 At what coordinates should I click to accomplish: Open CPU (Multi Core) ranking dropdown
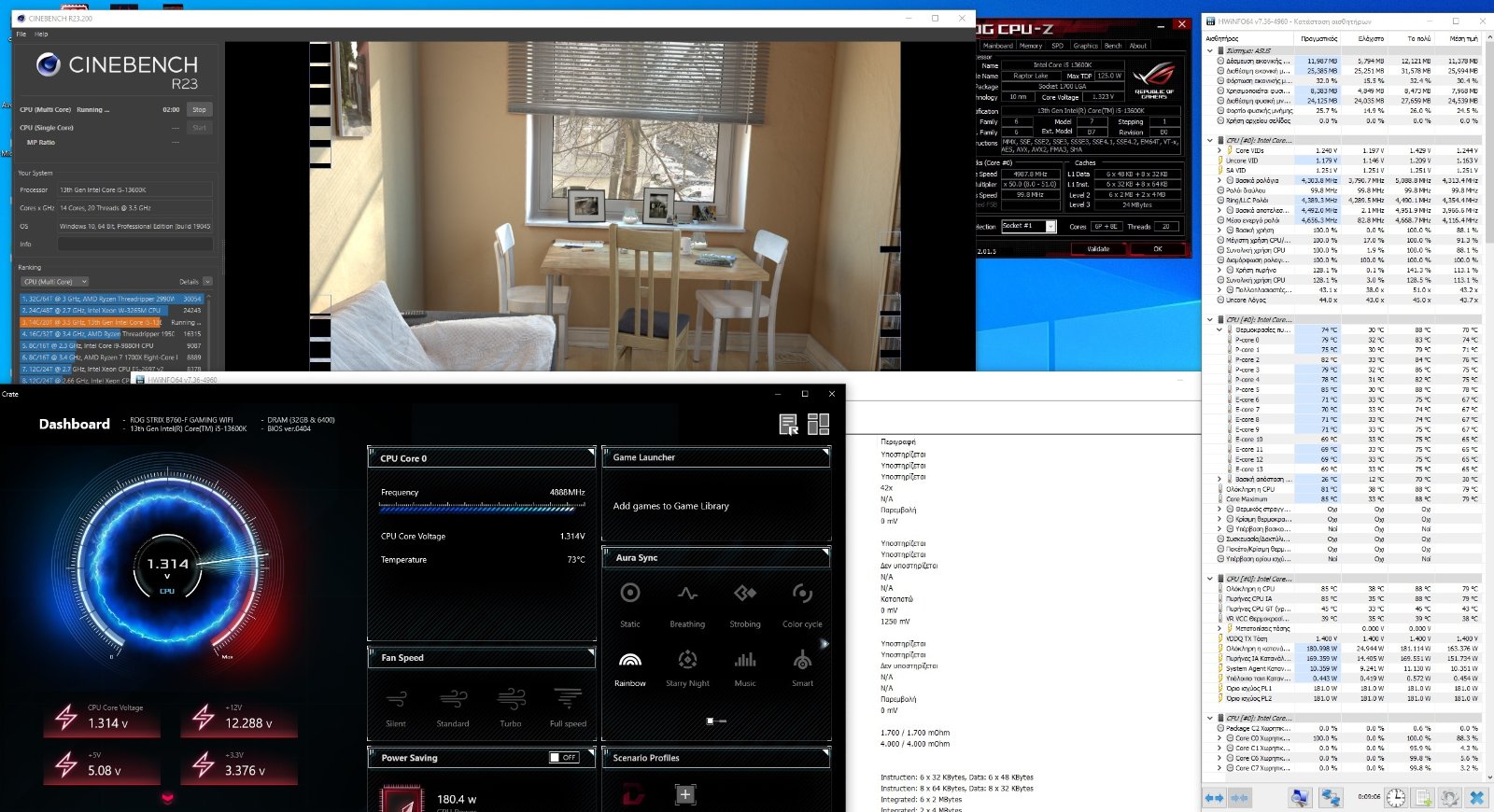coord(55,281)
